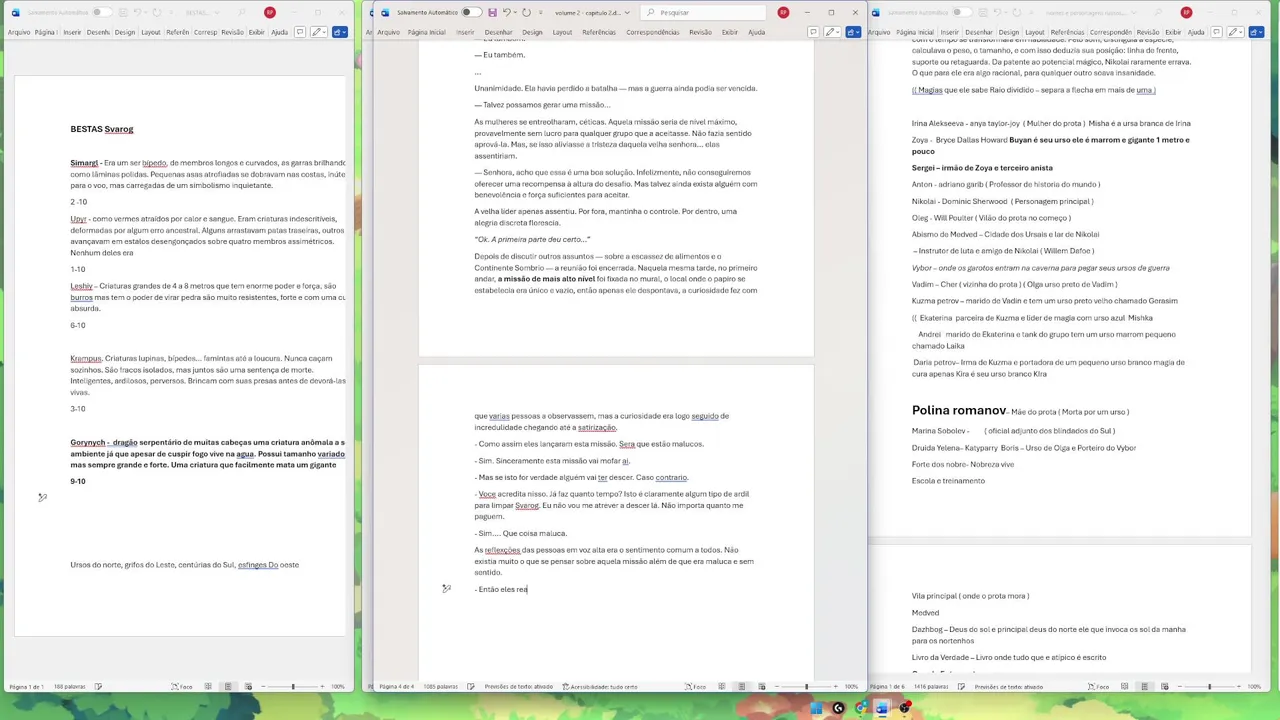Click the 1085 palavras word count in the status bar
The width and height of the screenshot is (1280, 720).
441,687
